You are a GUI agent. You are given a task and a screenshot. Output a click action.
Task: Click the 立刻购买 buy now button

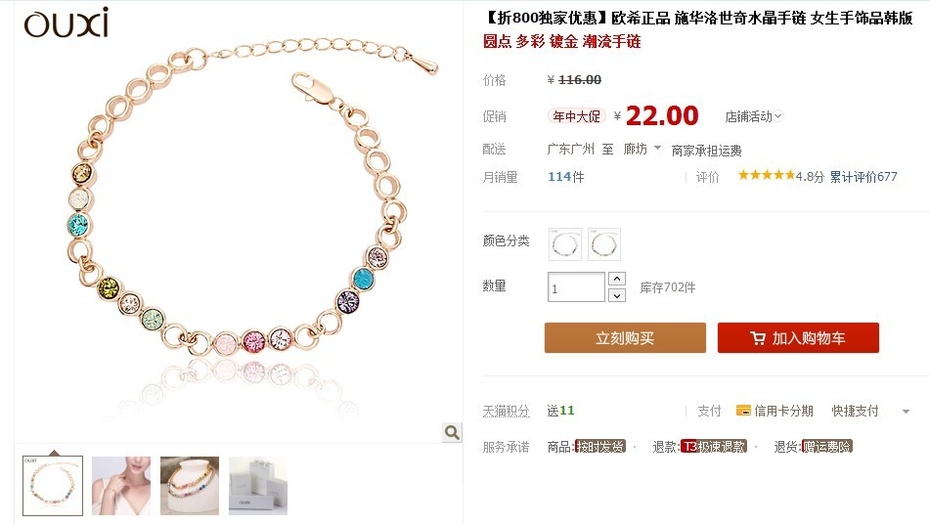point(625,338)
